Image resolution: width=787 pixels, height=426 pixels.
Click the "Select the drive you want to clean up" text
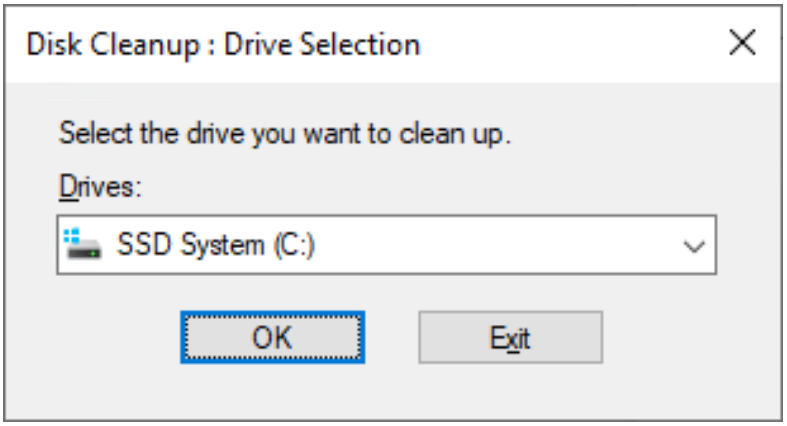286,133
